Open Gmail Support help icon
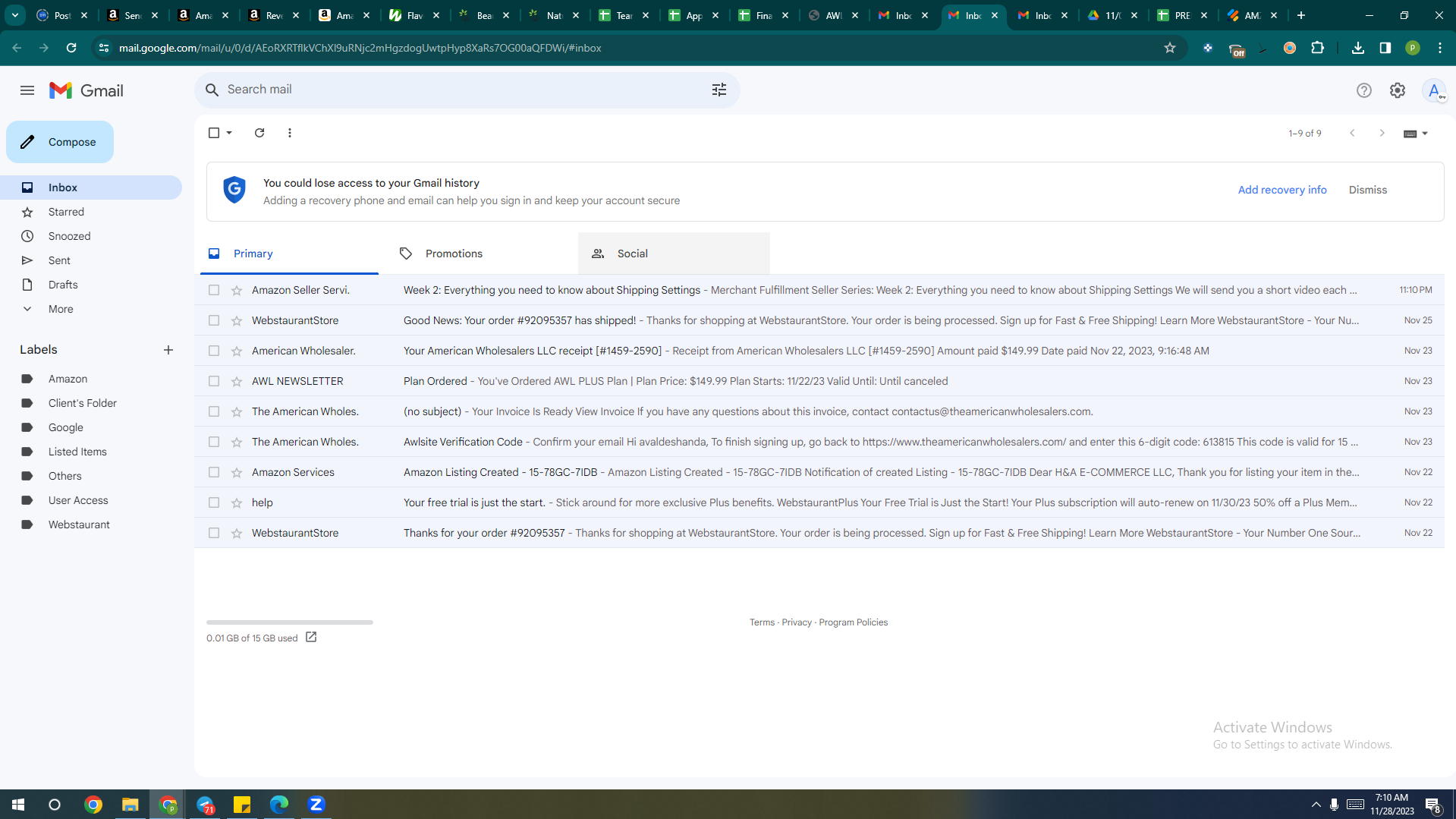Viewport: 1456px width, 819px height. [x=1364, y=90]
